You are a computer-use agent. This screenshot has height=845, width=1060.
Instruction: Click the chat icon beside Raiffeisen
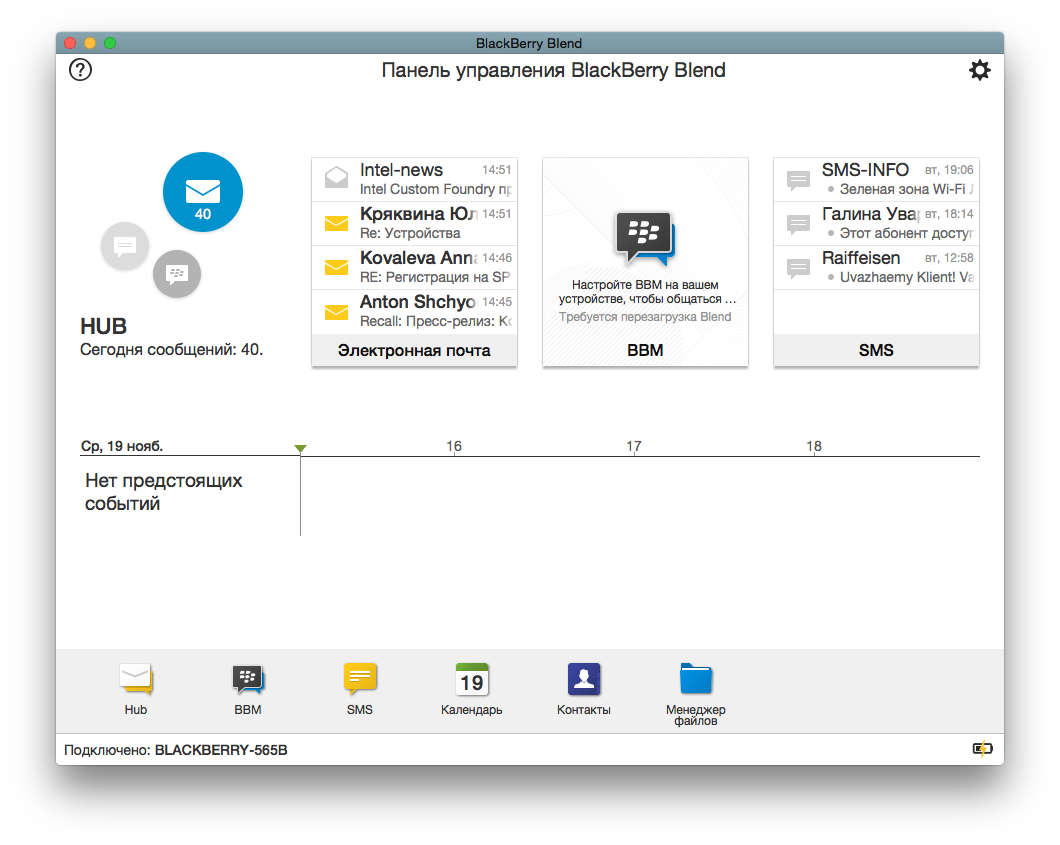tap(798, 268)
